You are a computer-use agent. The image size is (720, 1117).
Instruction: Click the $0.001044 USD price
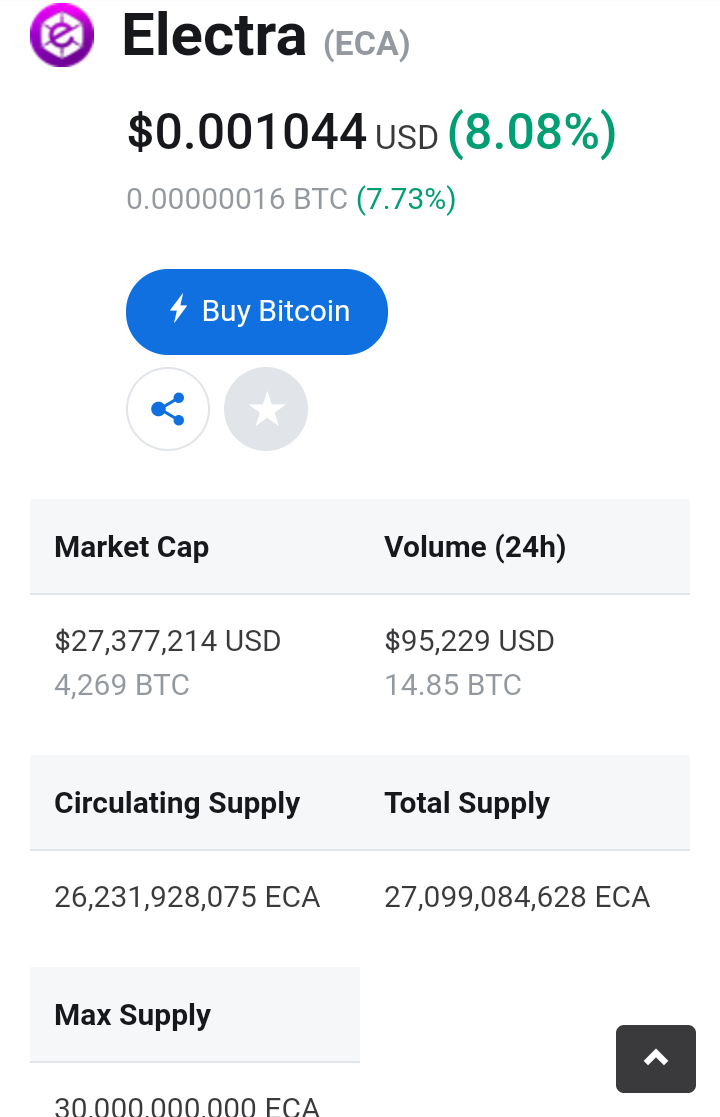283,133
